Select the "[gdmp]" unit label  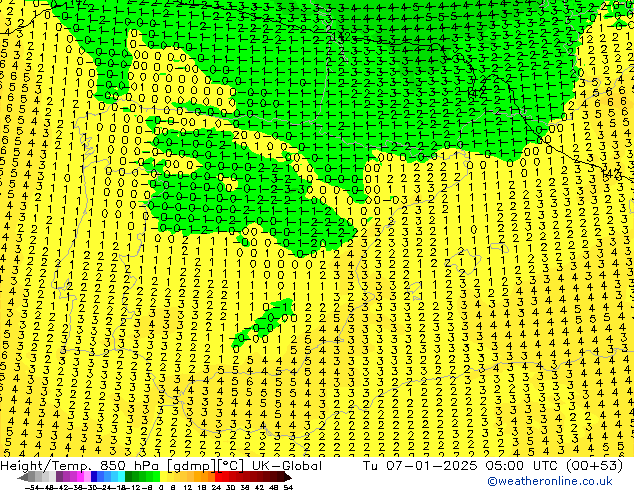tap(192, 466)
